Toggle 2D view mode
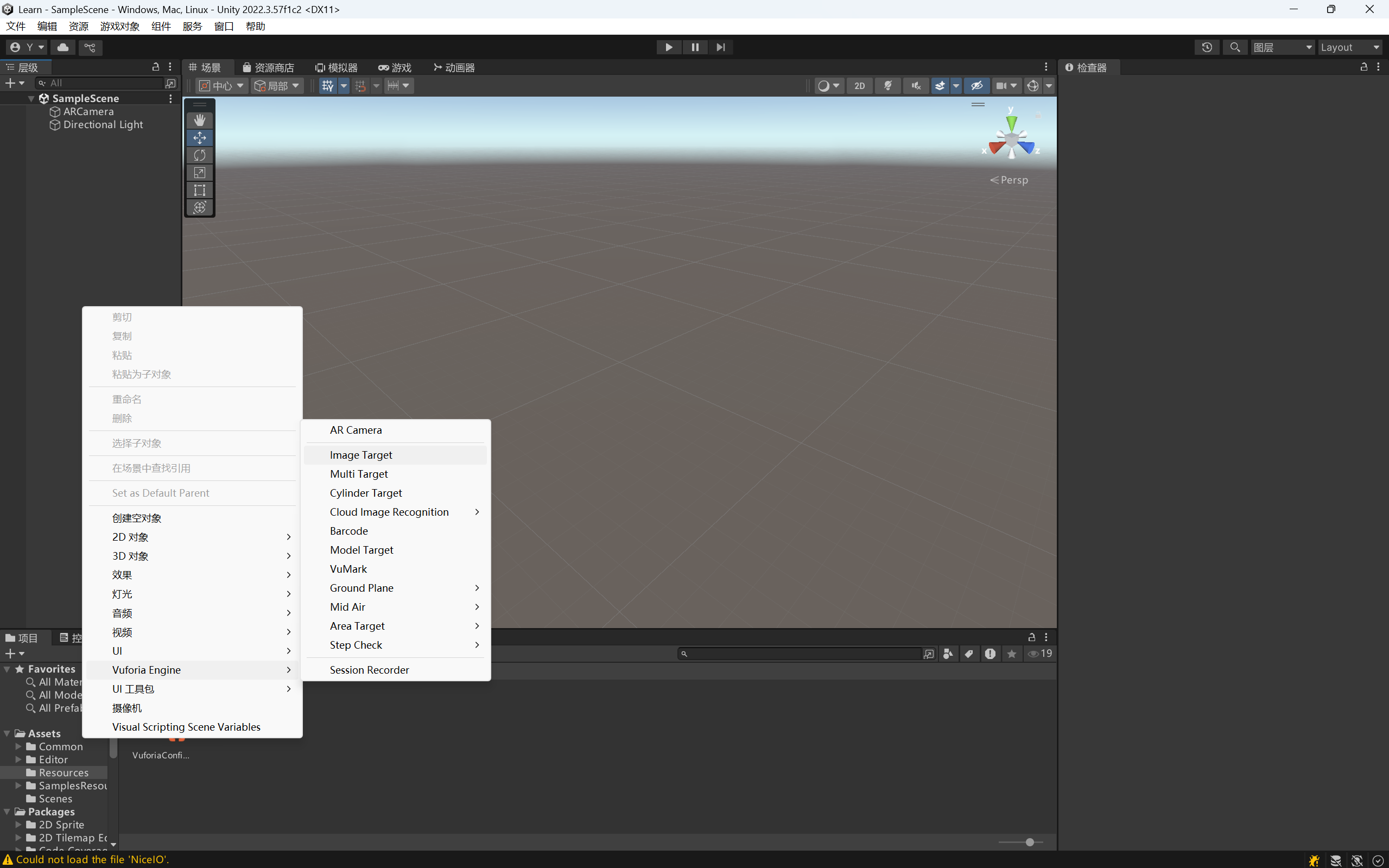 pyautogui.click(x=859, y=86)
